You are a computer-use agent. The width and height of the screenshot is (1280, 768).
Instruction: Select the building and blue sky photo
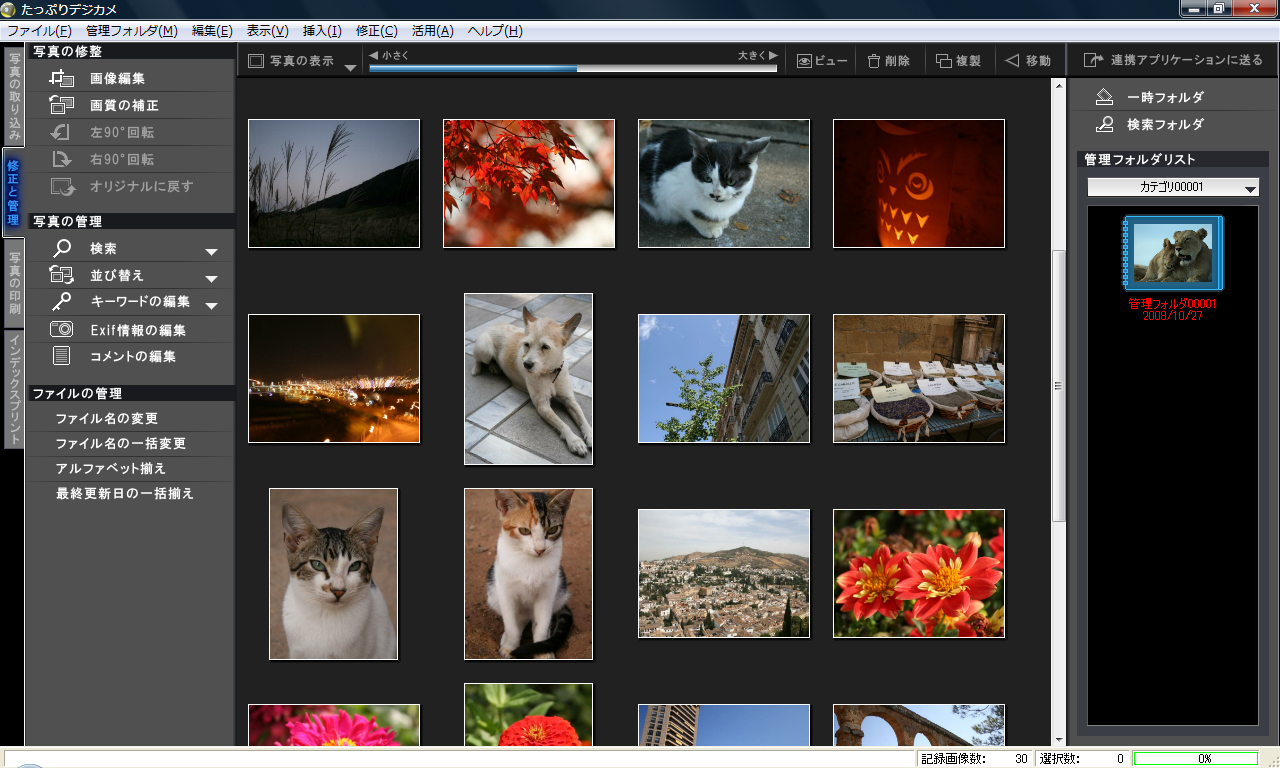coord(724,379)
